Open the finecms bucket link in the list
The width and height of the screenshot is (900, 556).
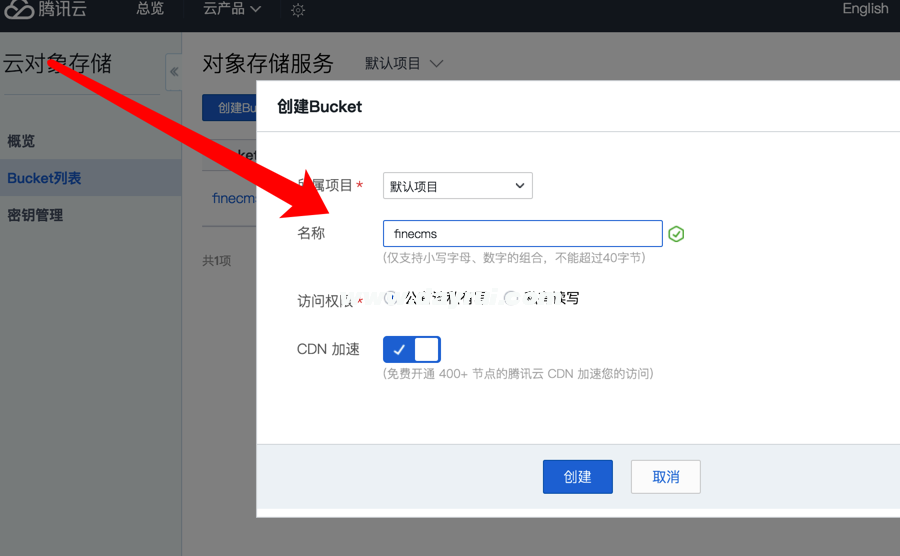click(x=234, y=198)
